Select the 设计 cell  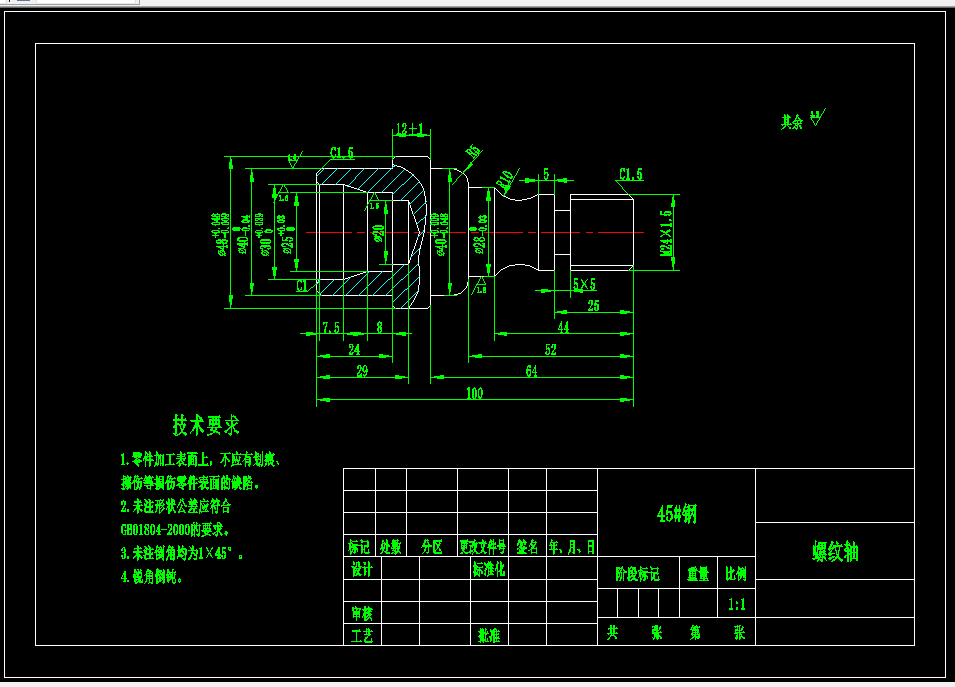[362, 569]
